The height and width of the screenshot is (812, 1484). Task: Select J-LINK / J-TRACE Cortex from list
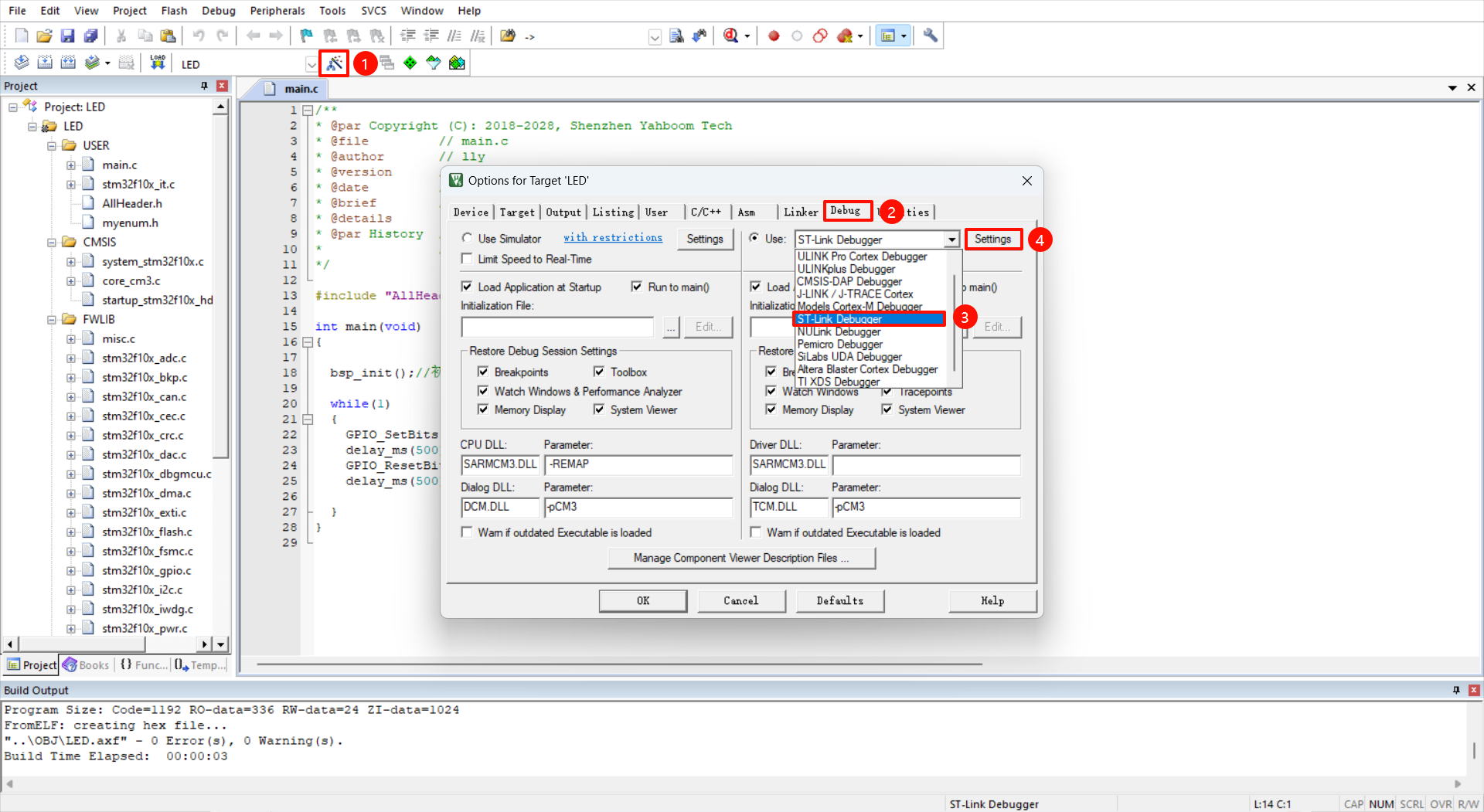point(856,294)
